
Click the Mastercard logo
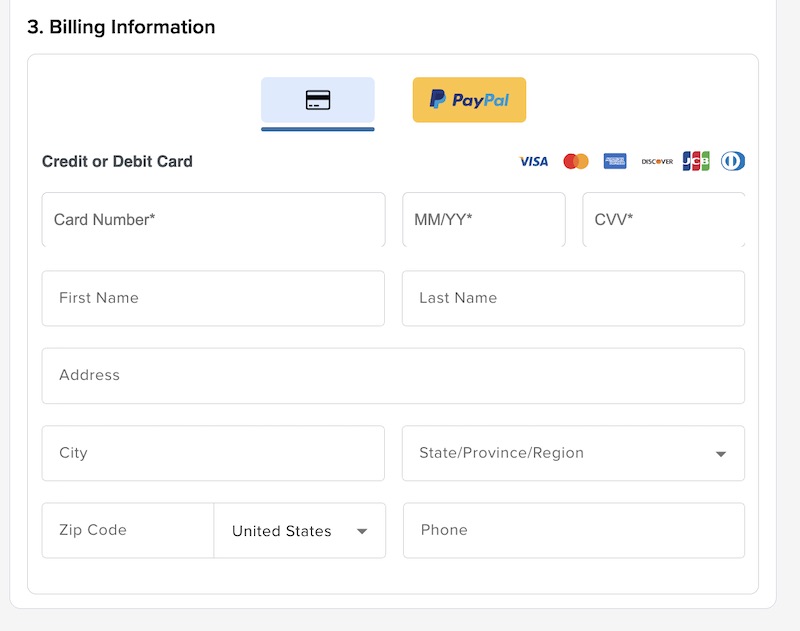tap(576, 161)
